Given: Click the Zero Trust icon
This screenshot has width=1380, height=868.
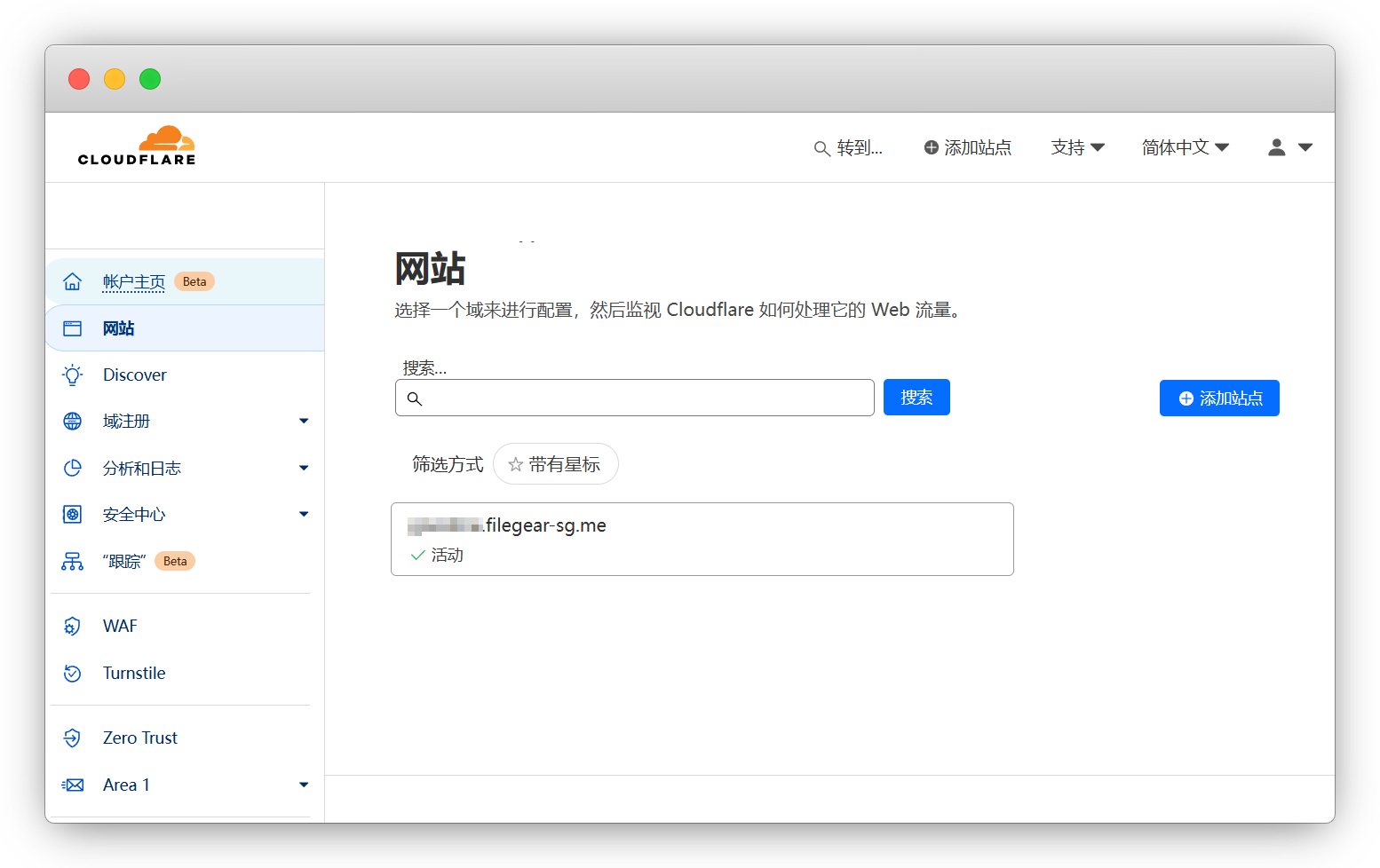Looking at the screenshot, I should 73,738.
